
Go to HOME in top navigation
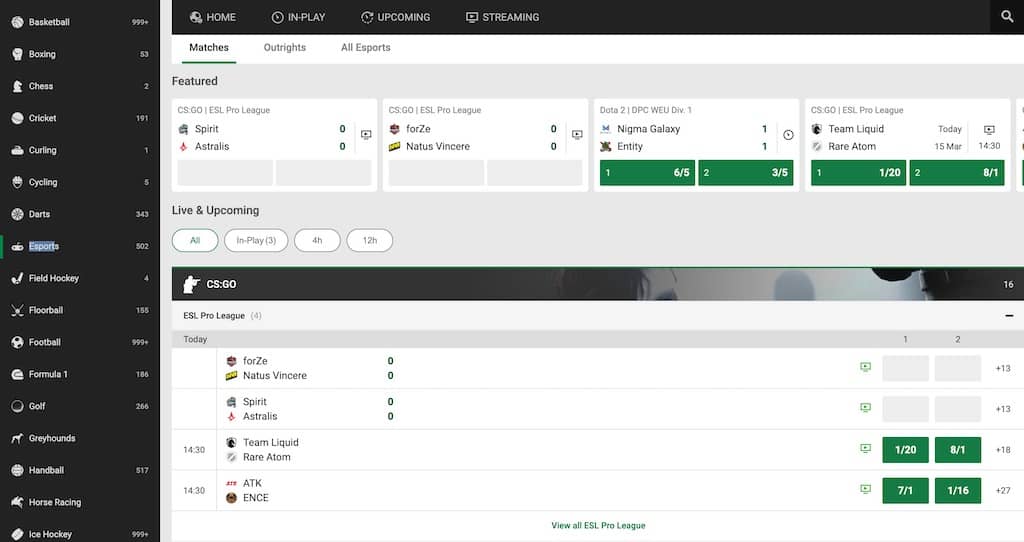pos(213,17)
